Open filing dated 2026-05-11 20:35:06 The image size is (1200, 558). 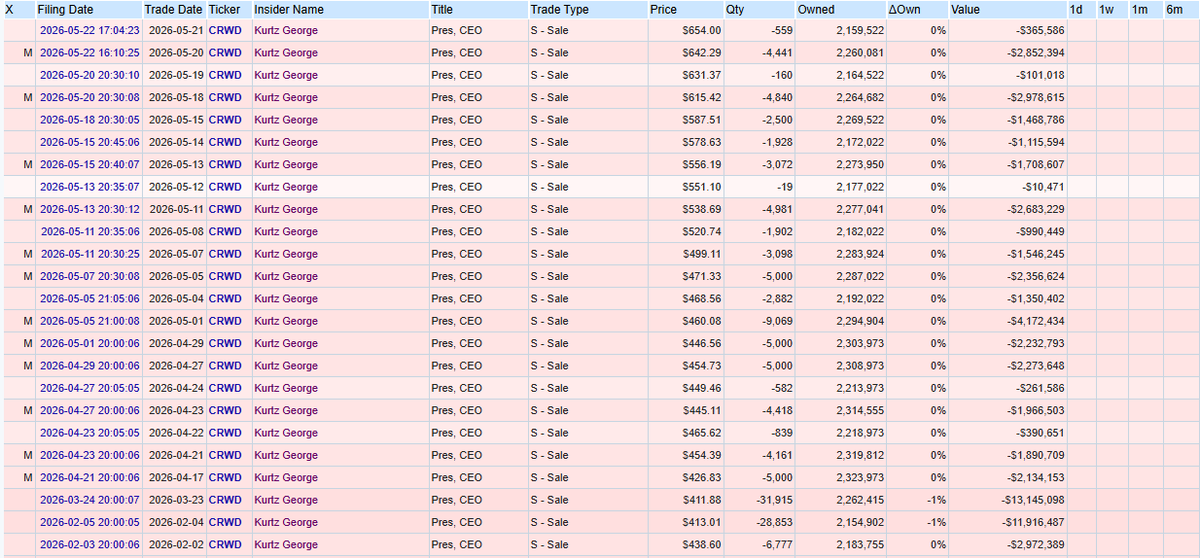coord(89,232)
